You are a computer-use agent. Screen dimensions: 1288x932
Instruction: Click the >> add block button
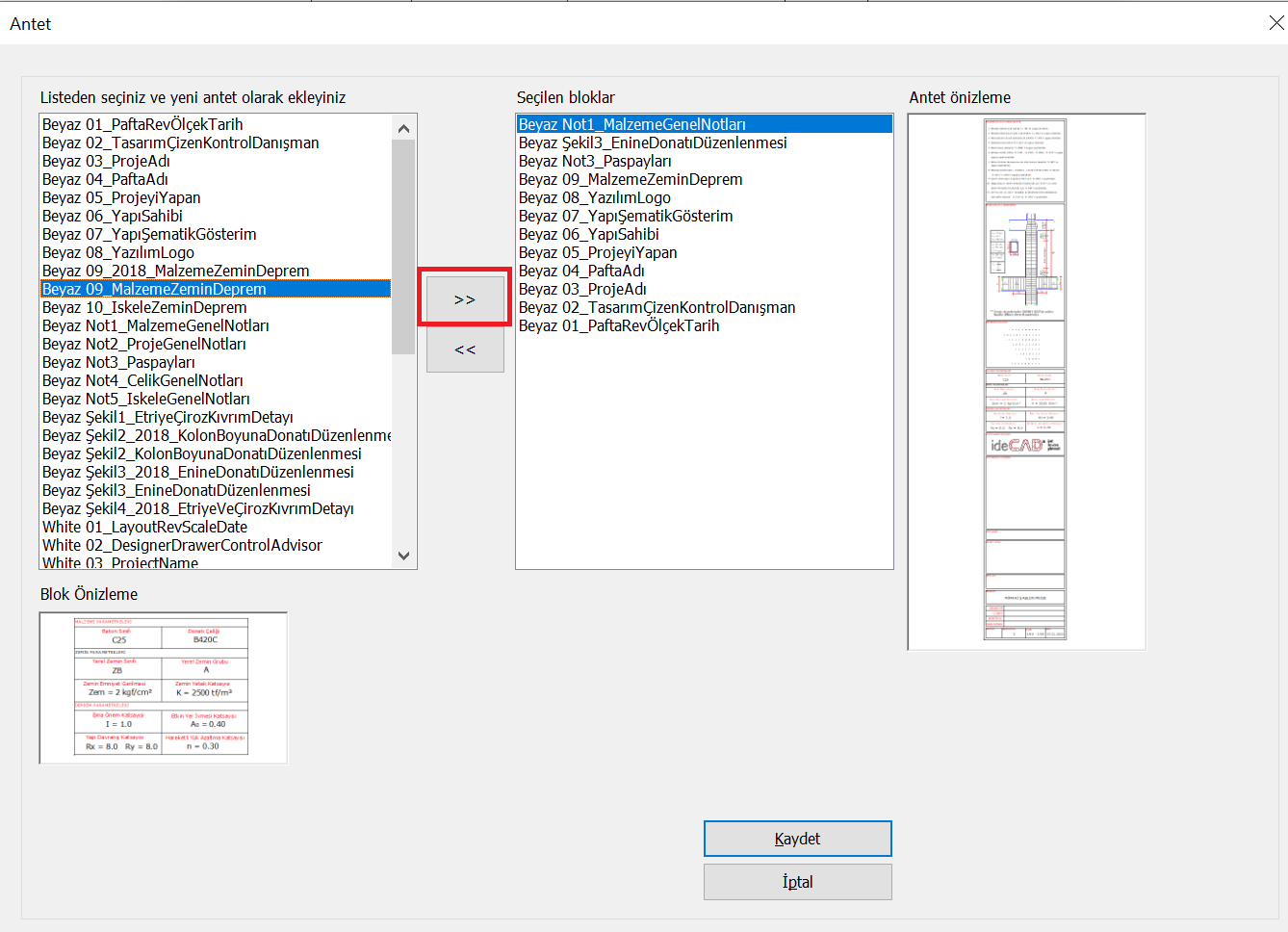coord(465,299)
